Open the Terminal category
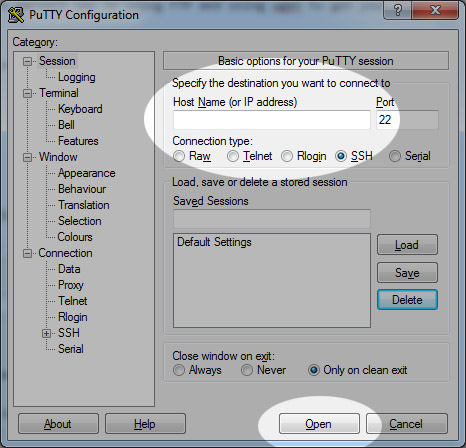The width and height of the screenshot is (466, 448). (x=59, y=93)
